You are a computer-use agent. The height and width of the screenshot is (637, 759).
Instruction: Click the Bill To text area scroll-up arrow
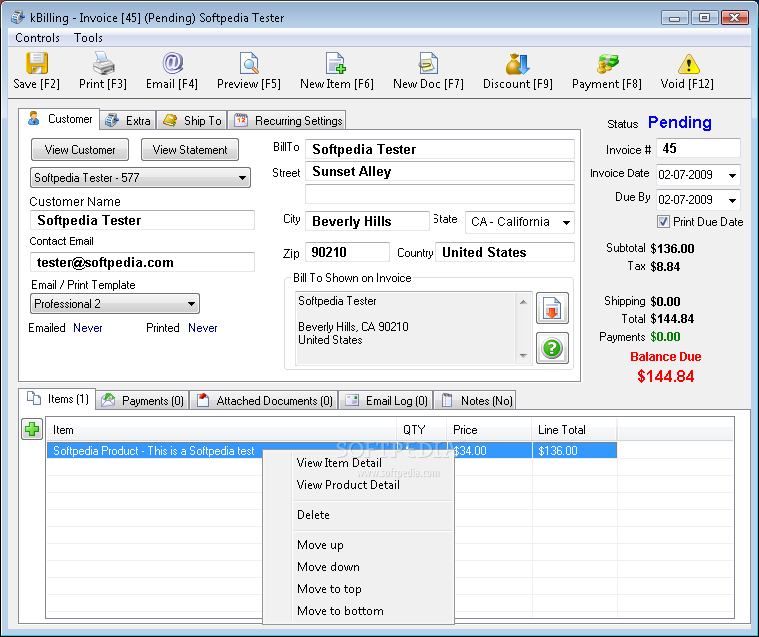(x=523, y=302)
